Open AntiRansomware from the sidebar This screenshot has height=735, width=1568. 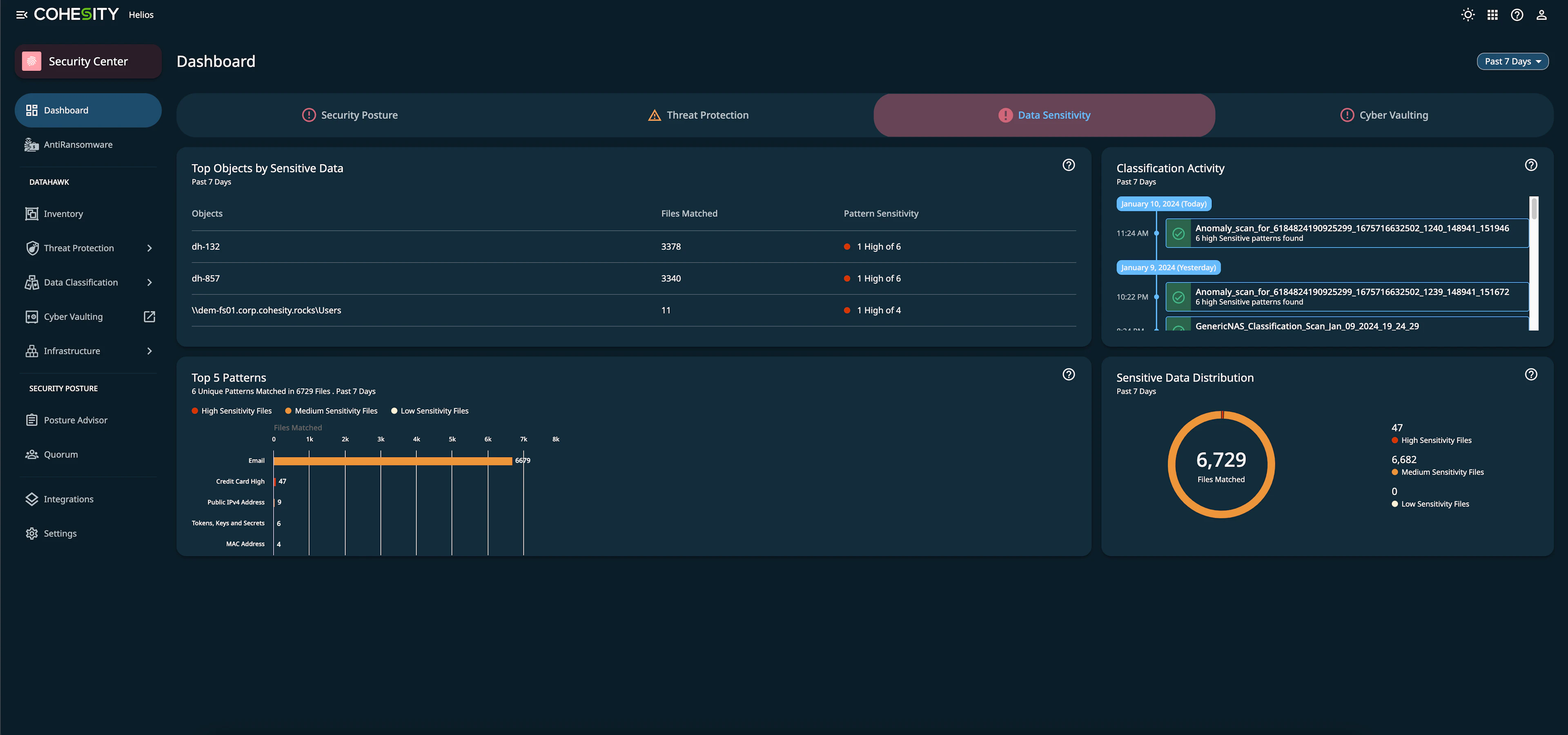pyautogui.click(x=77, y=144)
